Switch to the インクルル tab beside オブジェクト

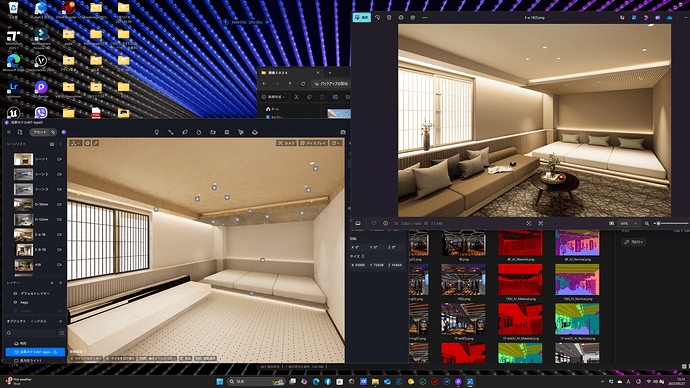[39, 321]
